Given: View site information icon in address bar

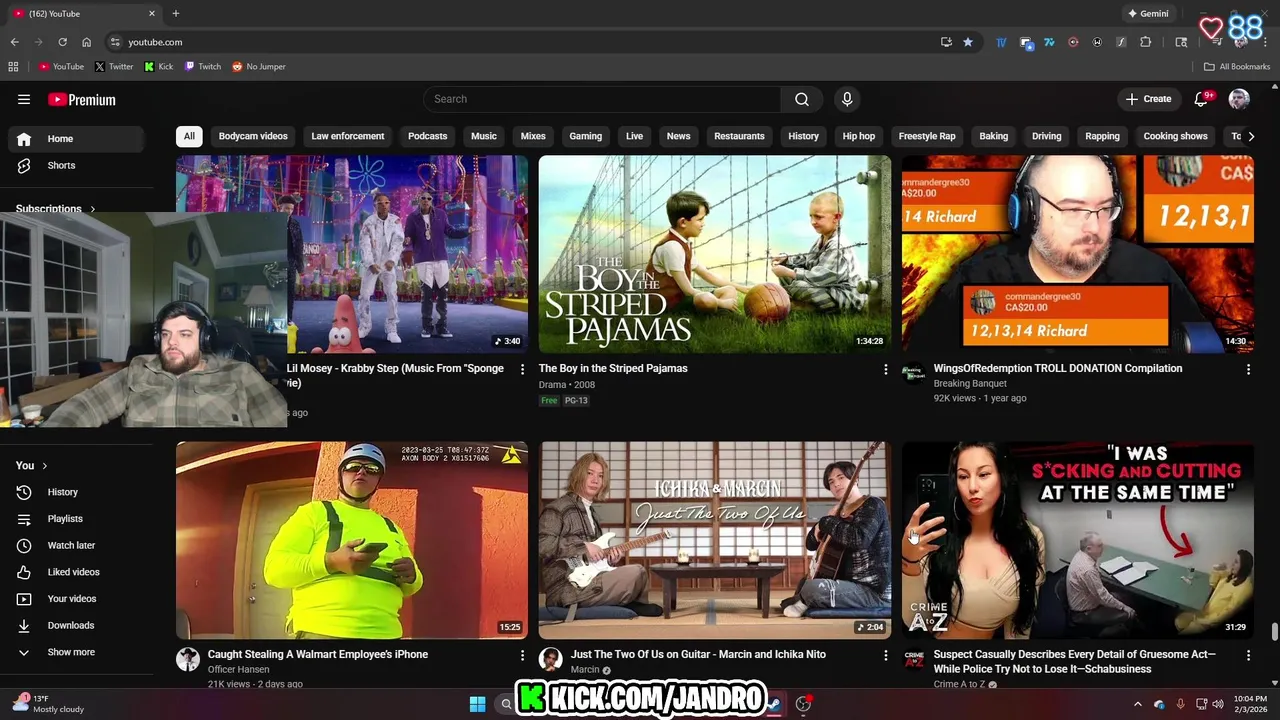Looking at the screenshot, I should tap(115, 42).
